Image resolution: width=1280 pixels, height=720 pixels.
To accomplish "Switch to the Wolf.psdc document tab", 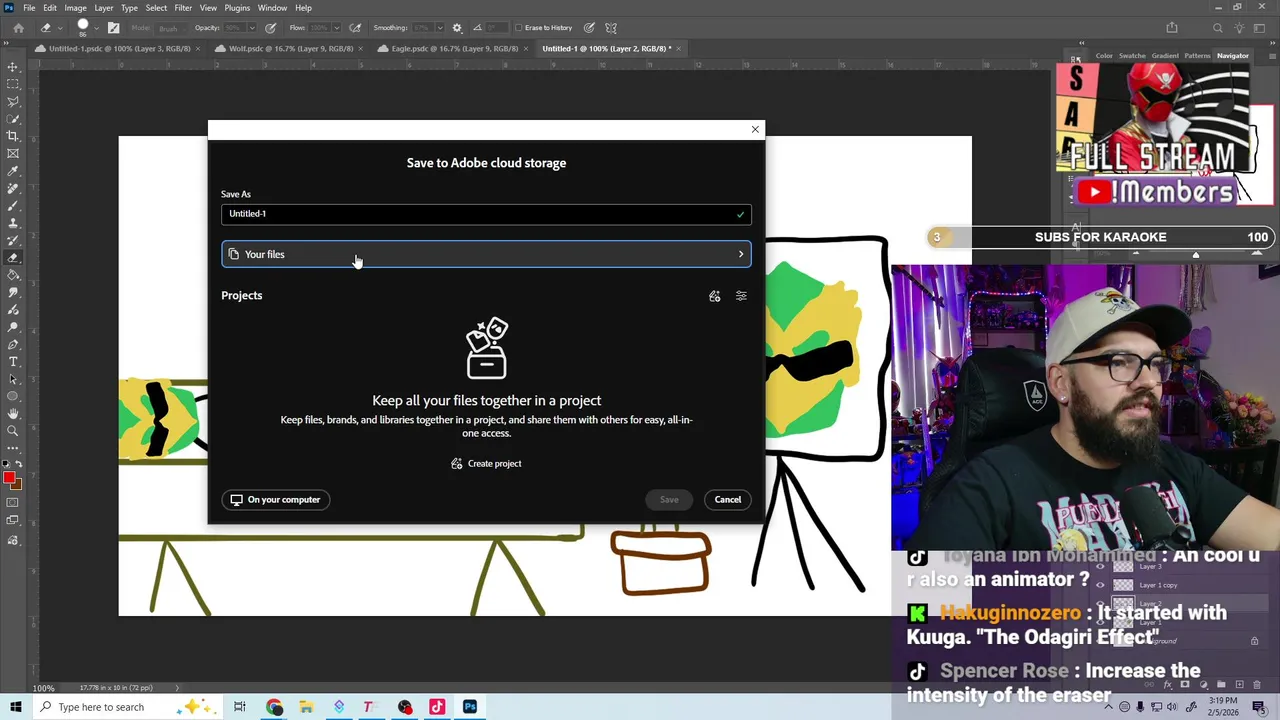I will coord(290,48).
